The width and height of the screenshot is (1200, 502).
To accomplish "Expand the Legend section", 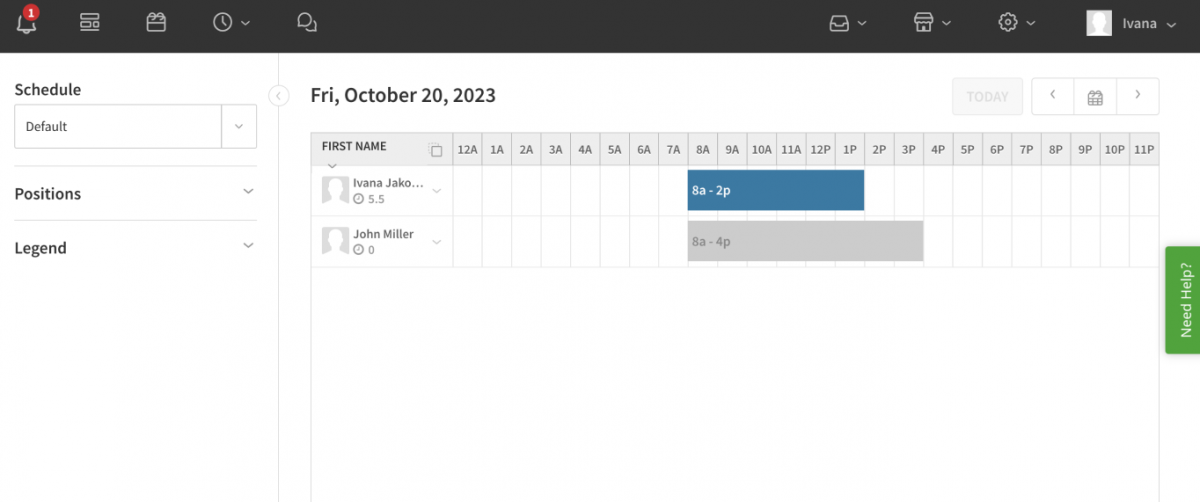I will pos(135,247).
